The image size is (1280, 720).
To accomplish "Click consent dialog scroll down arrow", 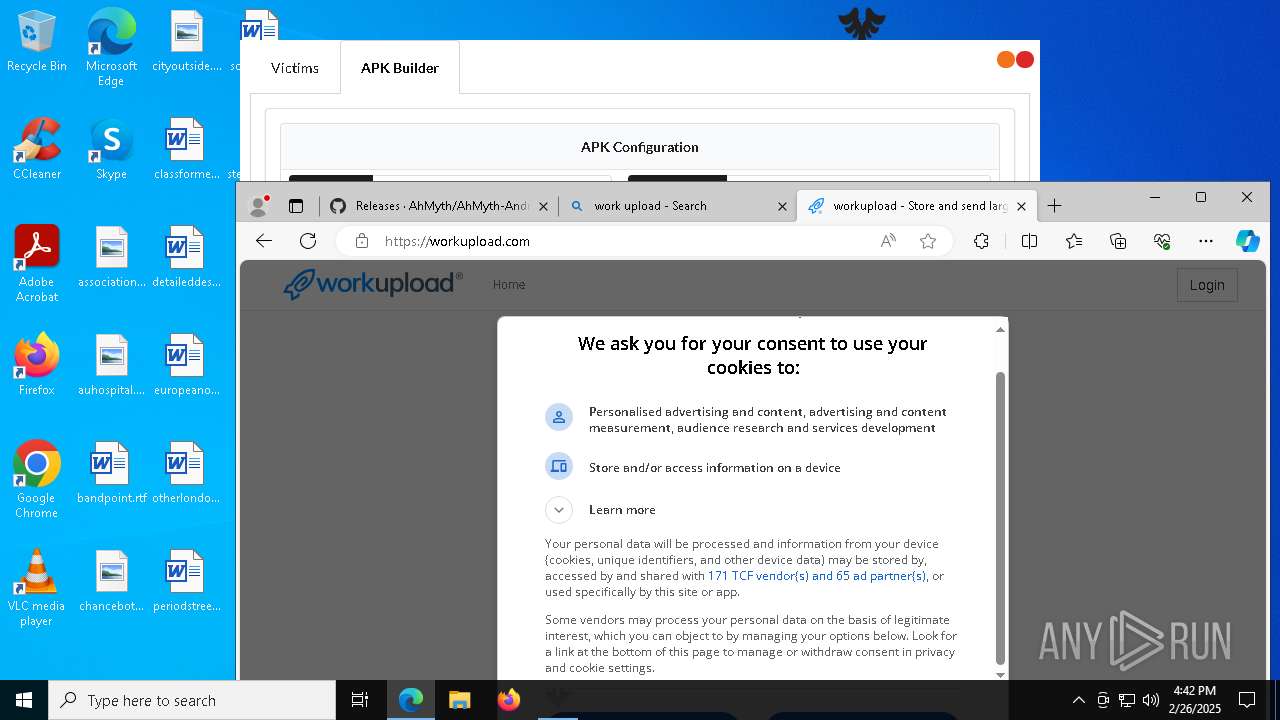I will [1000, 675].
